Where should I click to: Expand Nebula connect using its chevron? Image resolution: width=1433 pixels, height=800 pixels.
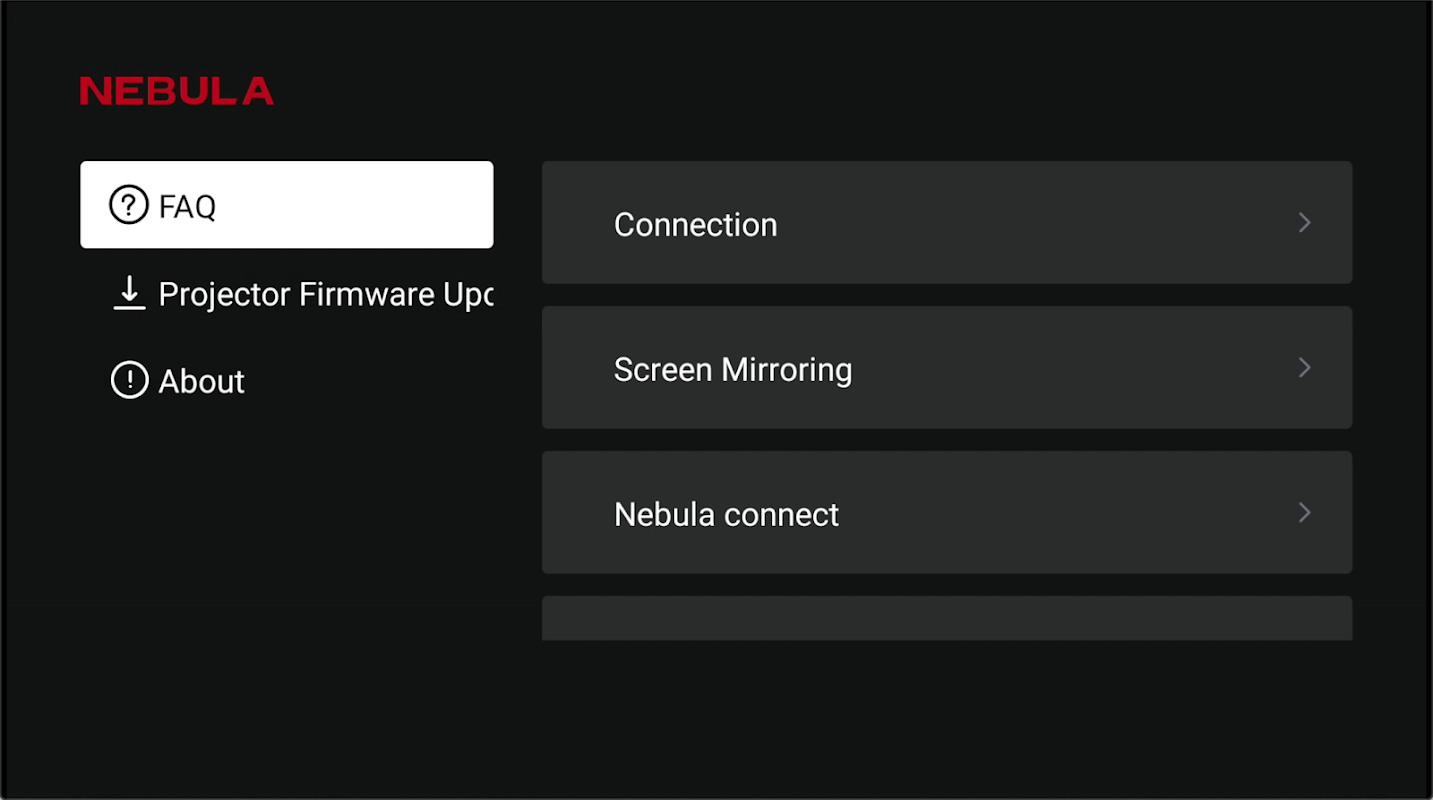click(1304, 513)
